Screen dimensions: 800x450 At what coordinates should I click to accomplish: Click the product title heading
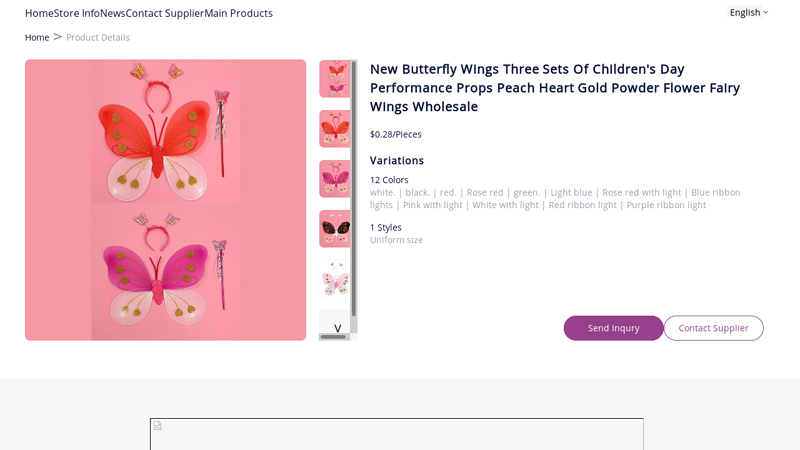(x=555, y=87)
